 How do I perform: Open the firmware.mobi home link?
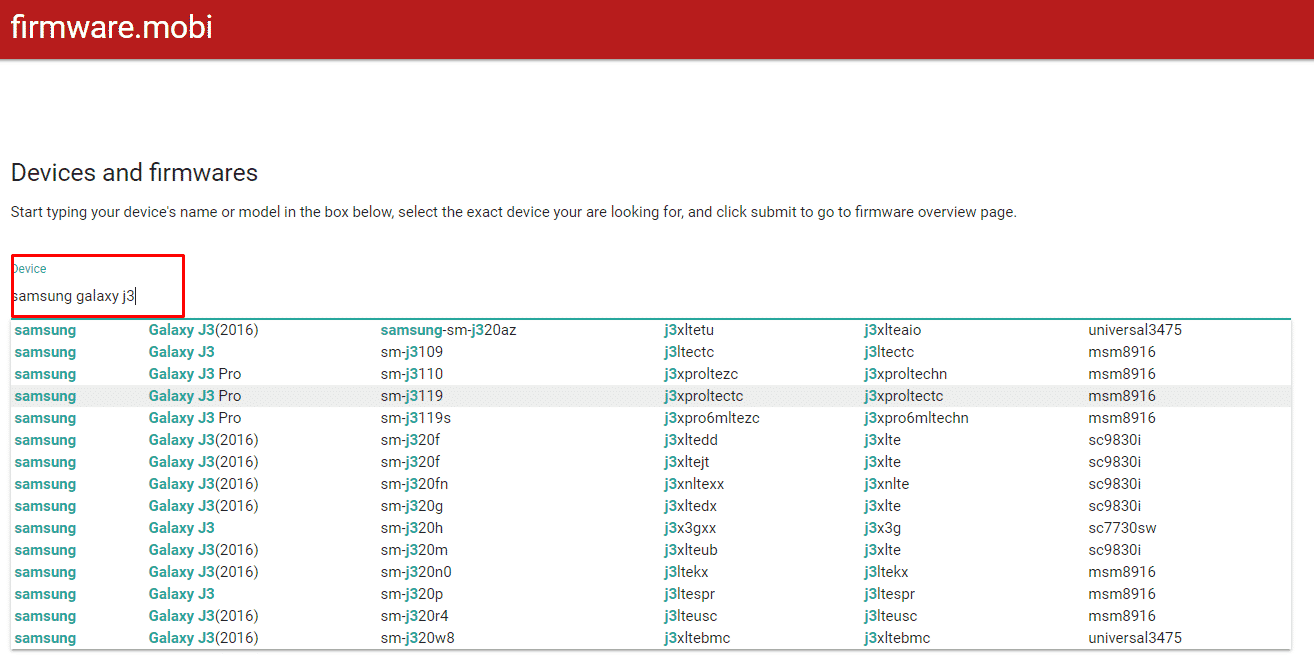[x=111, y=27]
